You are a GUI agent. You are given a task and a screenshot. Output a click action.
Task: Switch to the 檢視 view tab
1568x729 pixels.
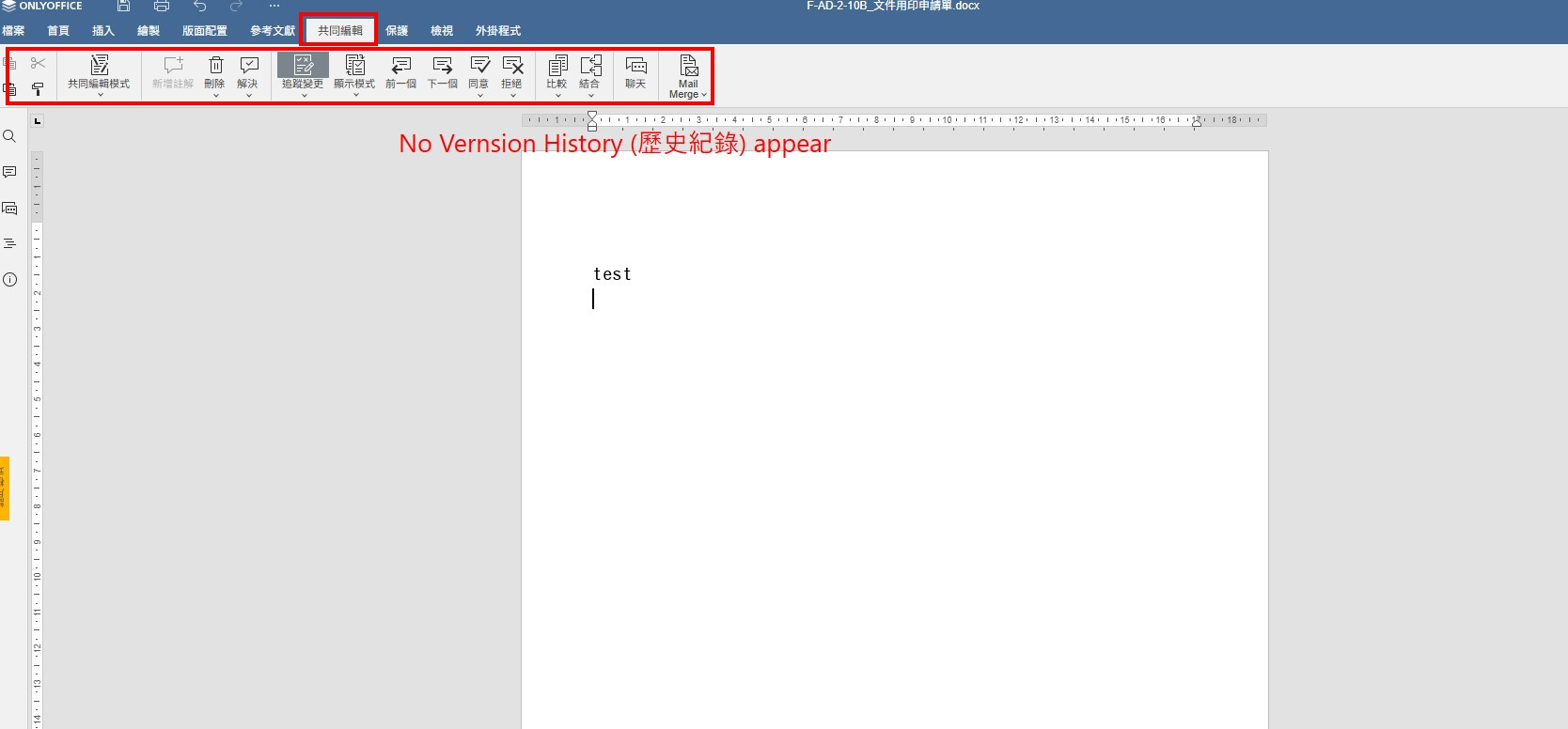[x=442, y=31]
